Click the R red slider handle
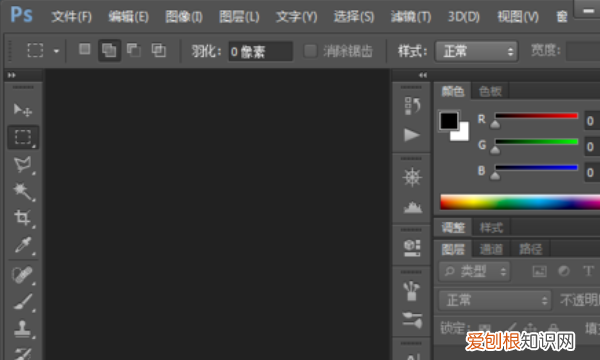 point(495,124)
